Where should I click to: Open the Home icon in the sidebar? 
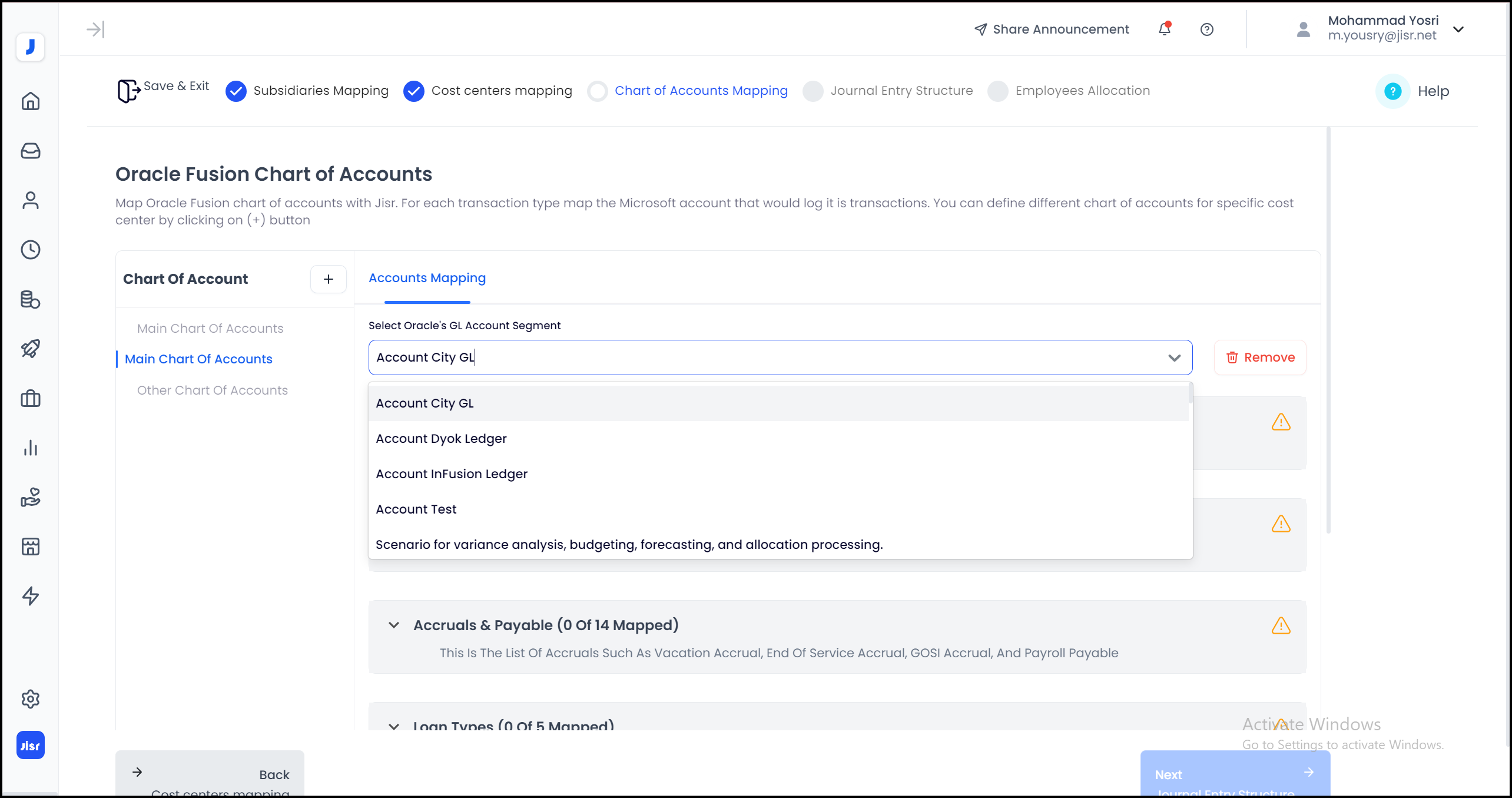(x=30, y=101)
